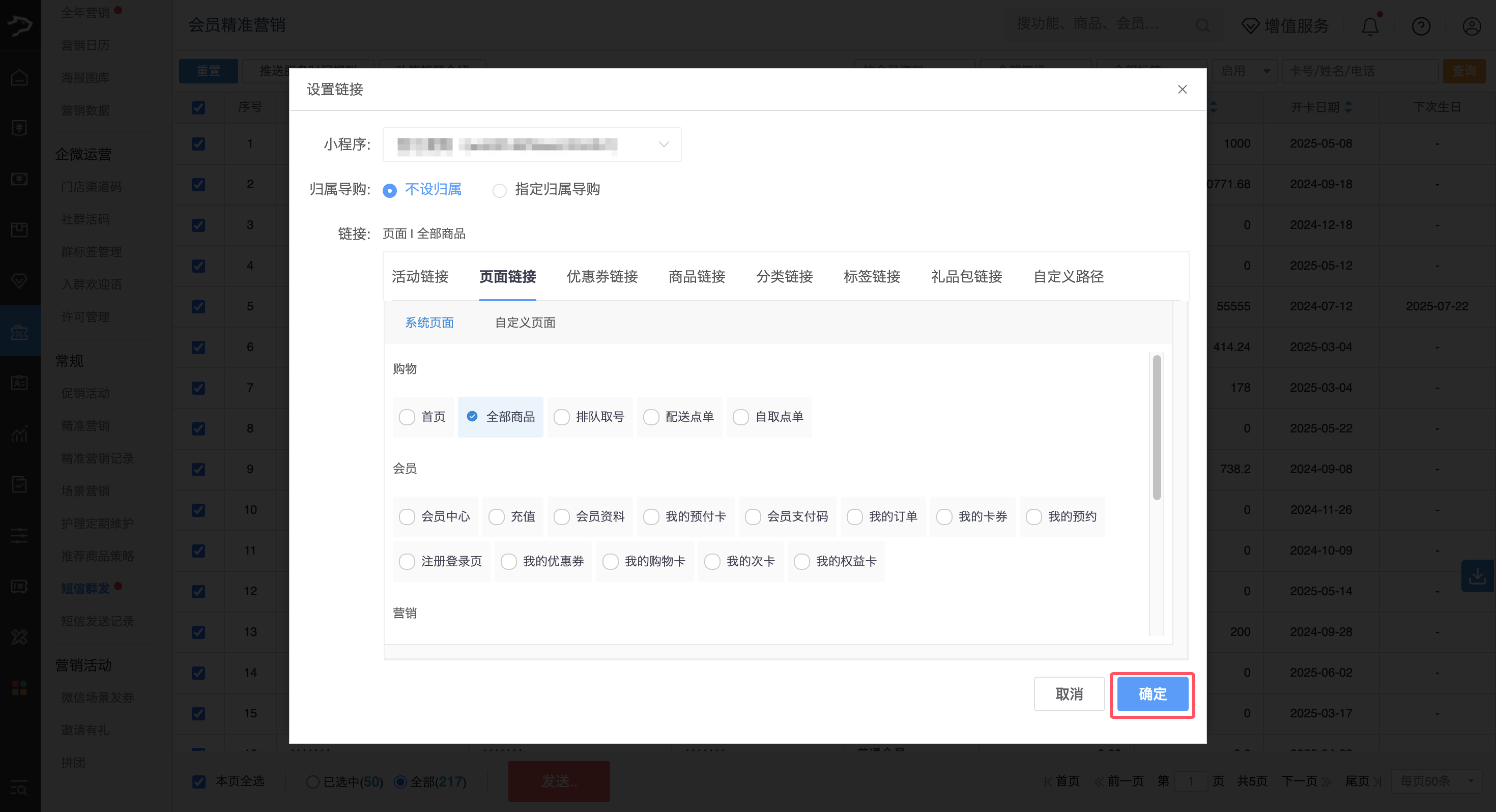Open the briefcase marketing icon in left rail
Image resolution: width=1496 pixels, height=812 pixels.
[x=19, y=332]
